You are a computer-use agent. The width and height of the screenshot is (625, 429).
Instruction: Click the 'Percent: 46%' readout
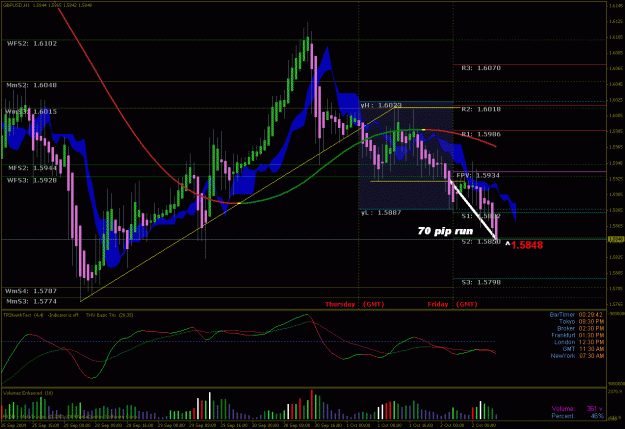tap(577, 416)
